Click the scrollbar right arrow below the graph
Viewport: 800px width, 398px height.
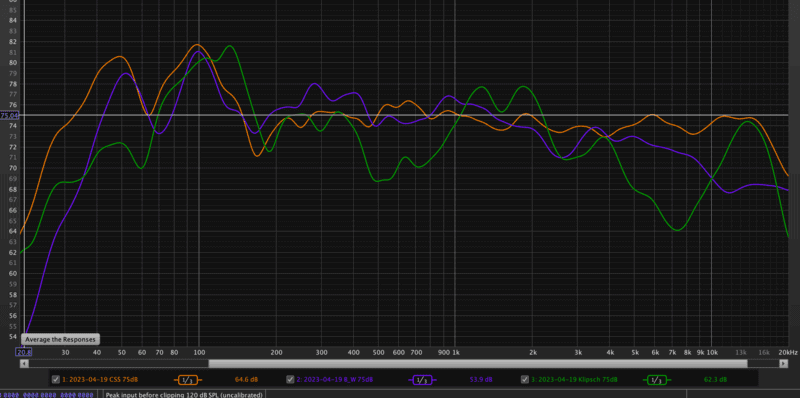(784, 363)
